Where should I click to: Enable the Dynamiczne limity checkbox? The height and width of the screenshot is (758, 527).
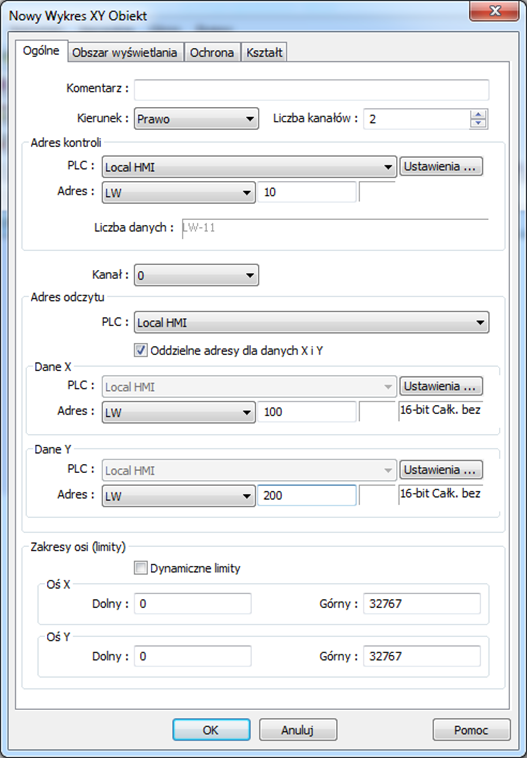click(x=141, y=568)
